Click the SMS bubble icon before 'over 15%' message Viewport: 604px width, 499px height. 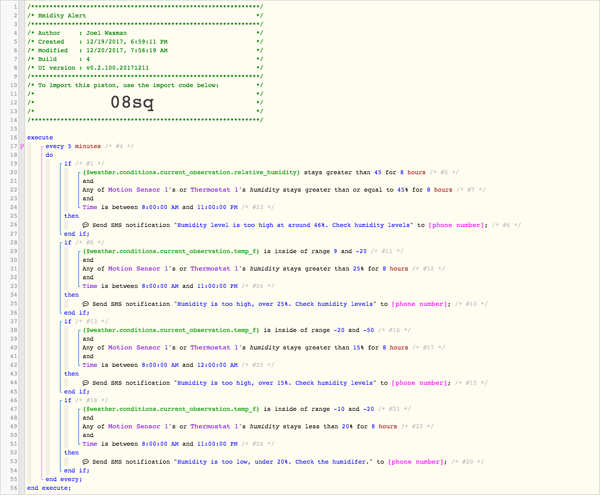pyautogui.click(x=86, y=383)
